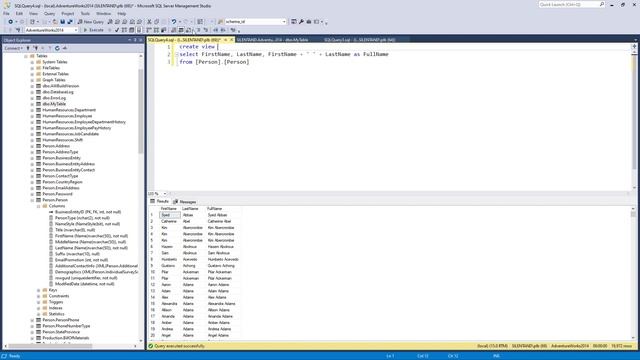Click the Open File folder icon in toolbar
The width and height of the screenshot is (640, 360).
tap(55, 22)
